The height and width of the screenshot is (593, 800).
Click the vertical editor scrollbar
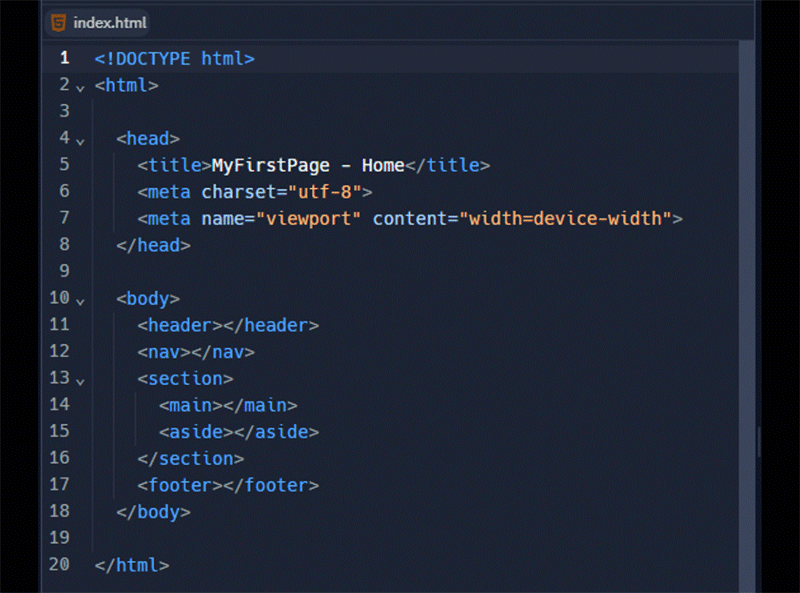click(747, 316)
